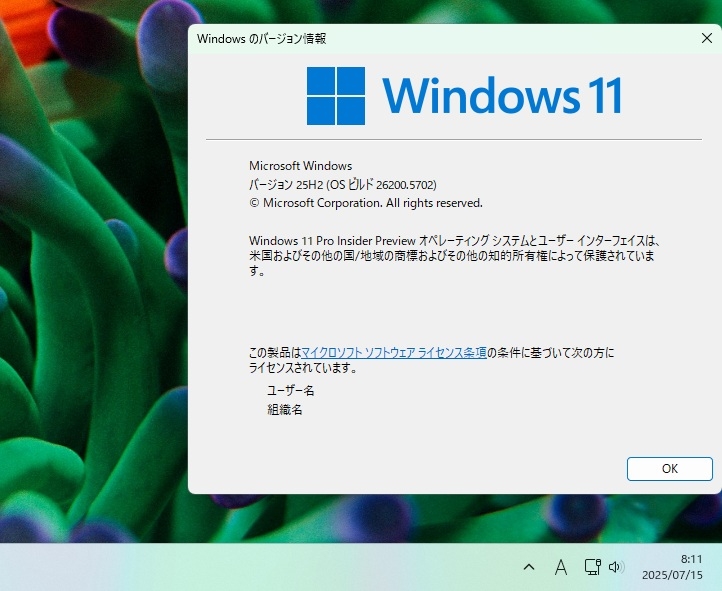Image resolution: width=722 pixels, height=591 pixels.
Task: Close the Windows のバージョン情報 dialog
Action: coord(707,38)
